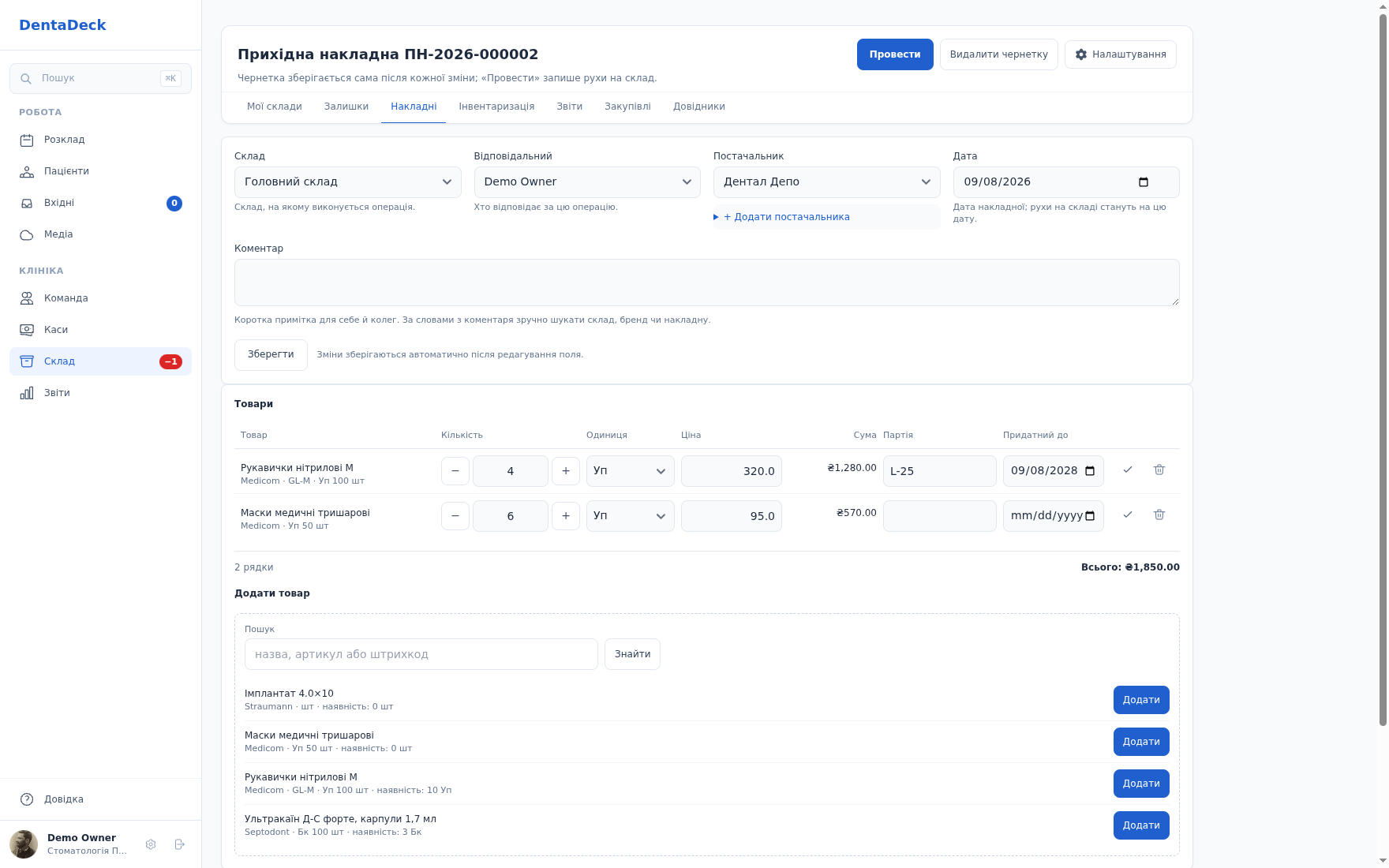Click the Пацієнти sidebar icon
This screenshot has width=1389, height=868.
coord(27,171)
